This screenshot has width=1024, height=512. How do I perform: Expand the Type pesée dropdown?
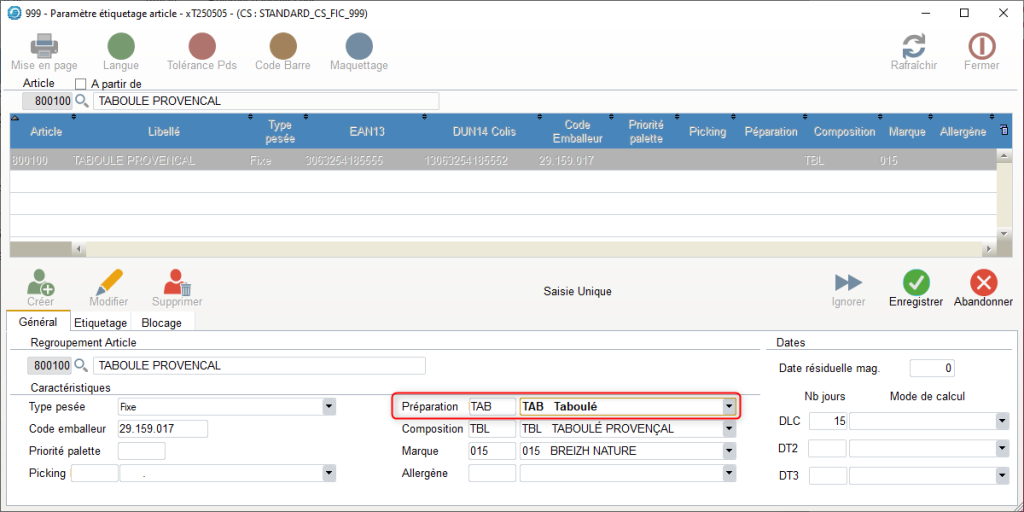coord(329,407)
